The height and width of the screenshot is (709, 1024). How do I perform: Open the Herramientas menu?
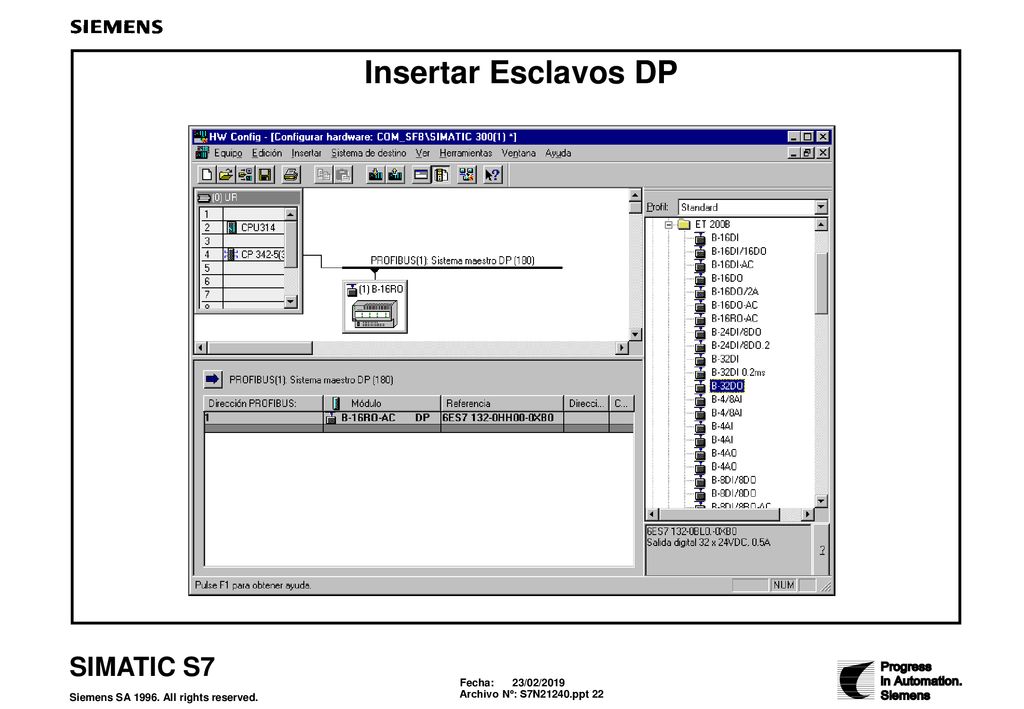(x=466, y=153)
